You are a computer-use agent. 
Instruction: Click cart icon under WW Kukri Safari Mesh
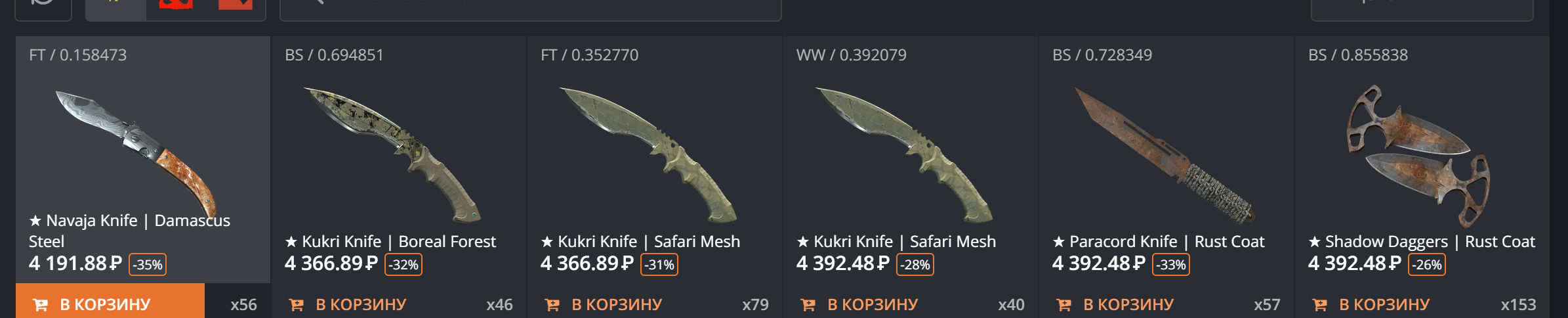(808, 305)
